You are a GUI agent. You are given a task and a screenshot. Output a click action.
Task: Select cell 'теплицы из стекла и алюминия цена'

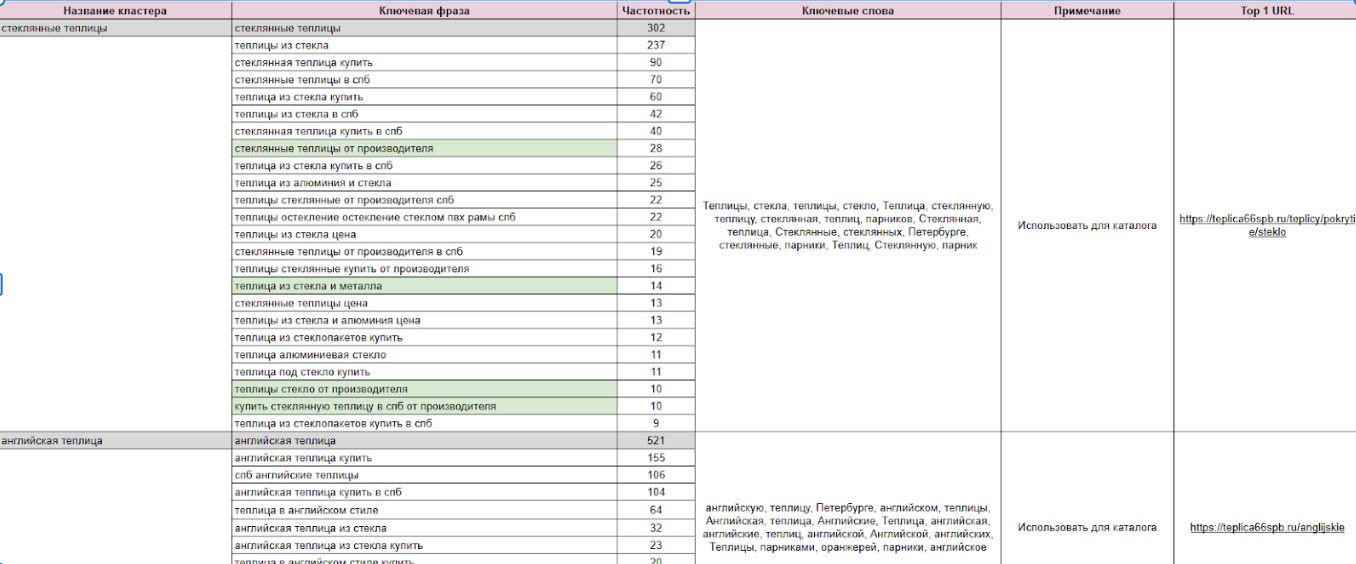tap(424, 320)
